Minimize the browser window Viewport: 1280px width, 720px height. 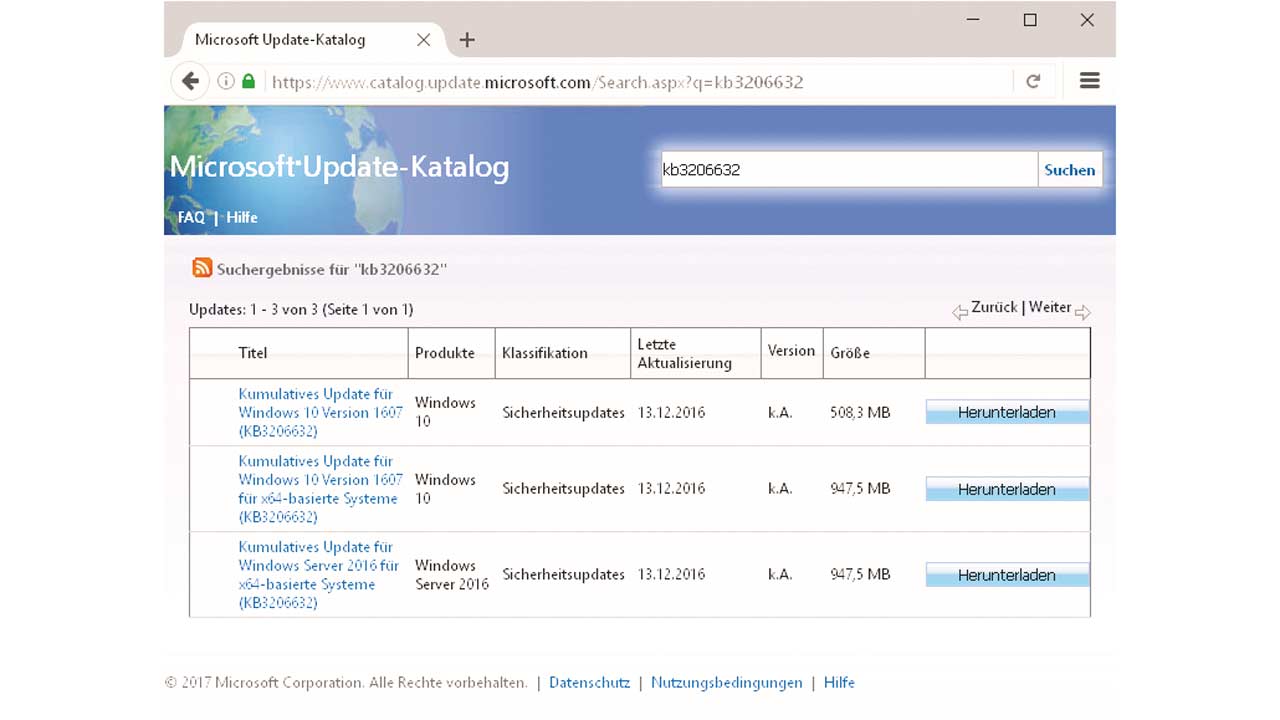click(x=973, y=20)
